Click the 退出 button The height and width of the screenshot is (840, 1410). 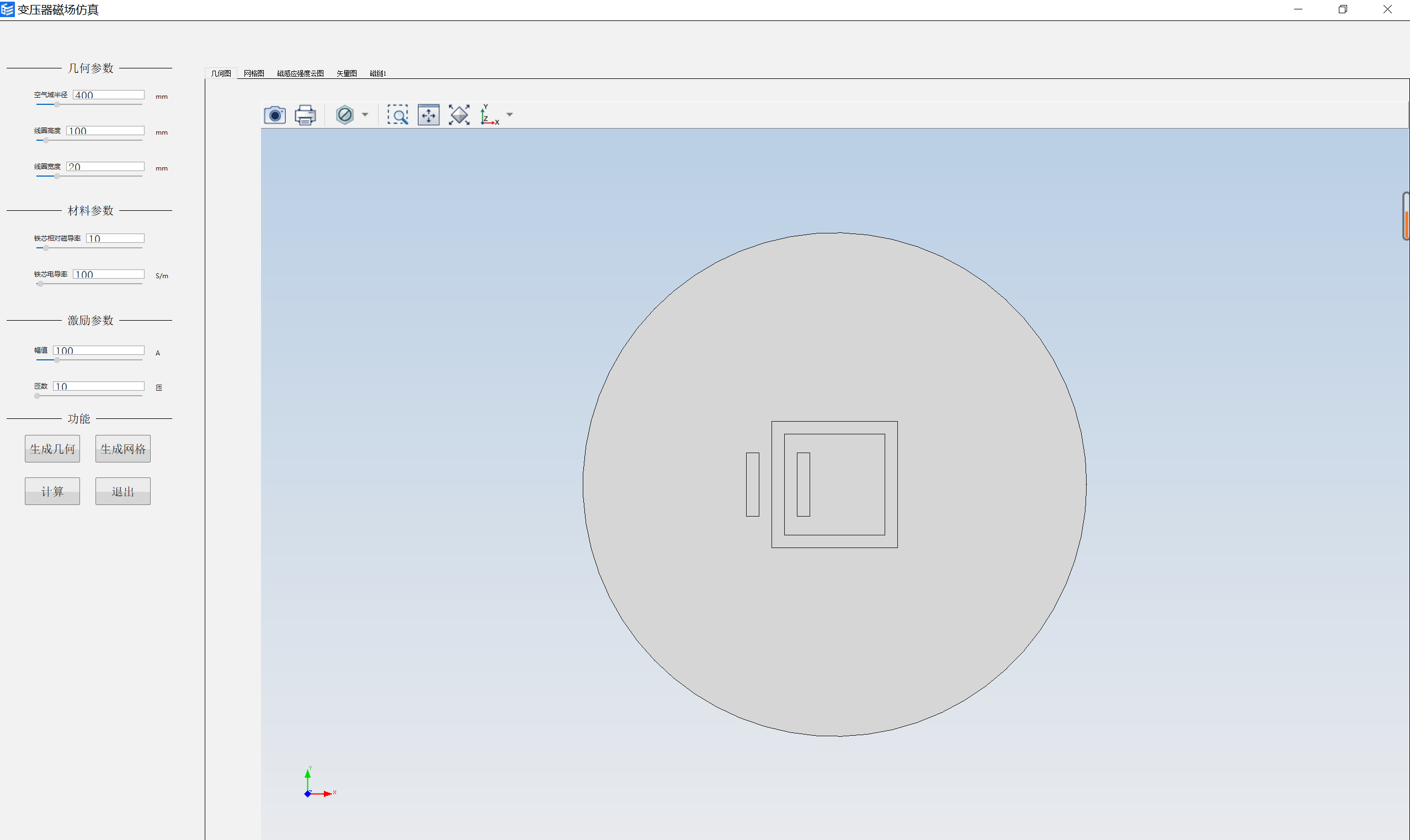123,491
